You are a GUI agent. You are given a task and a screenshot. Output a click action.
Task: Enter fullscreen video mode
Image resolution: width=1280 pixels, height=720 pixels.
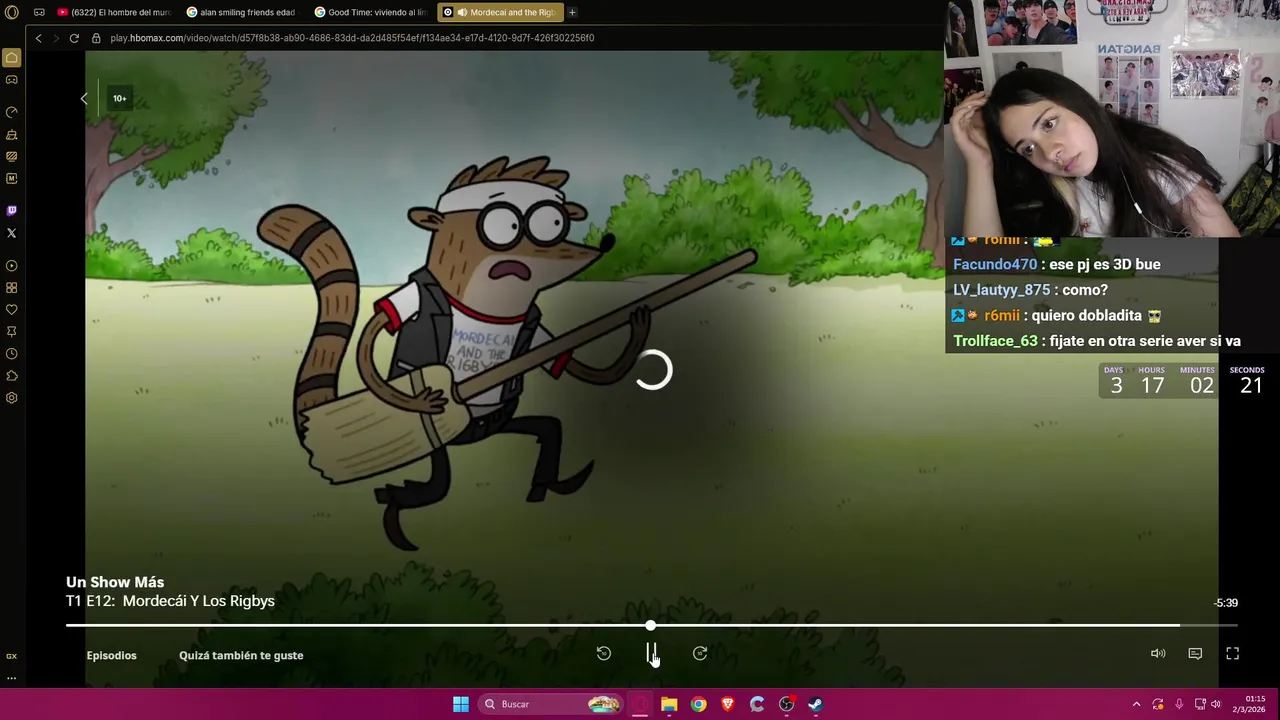1233,653
